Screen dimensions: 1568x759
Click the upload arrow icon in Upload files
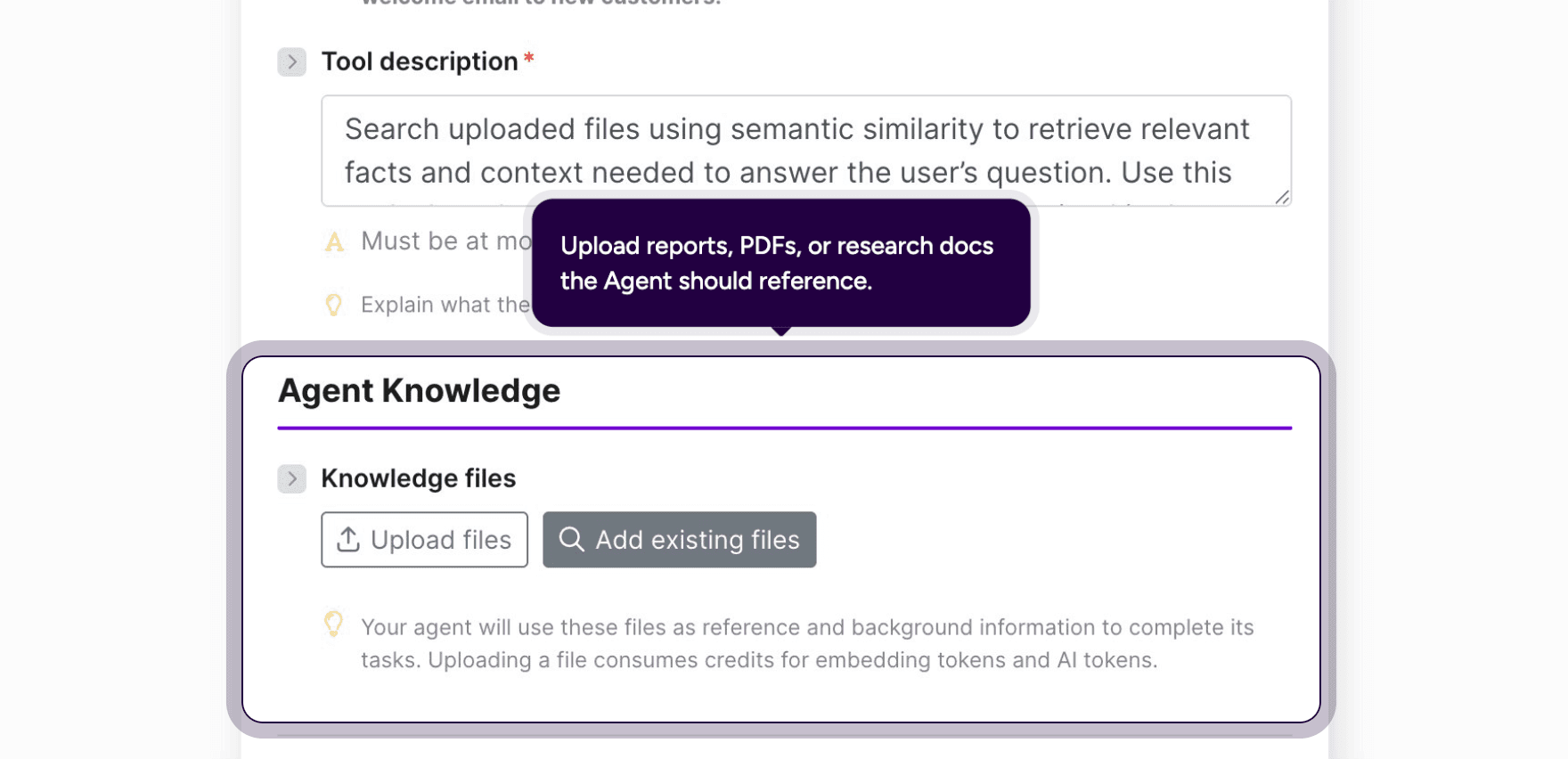(x=348, y=539)
